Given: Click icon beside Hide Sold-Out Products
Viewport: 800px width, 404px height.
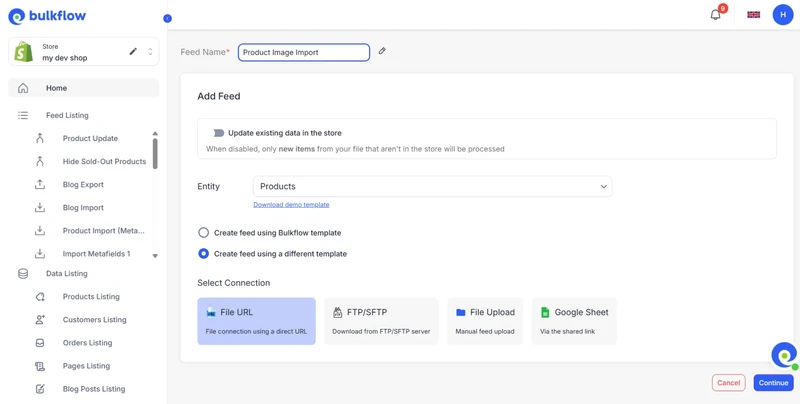Looking at the screenshot, I should (40, 161).
